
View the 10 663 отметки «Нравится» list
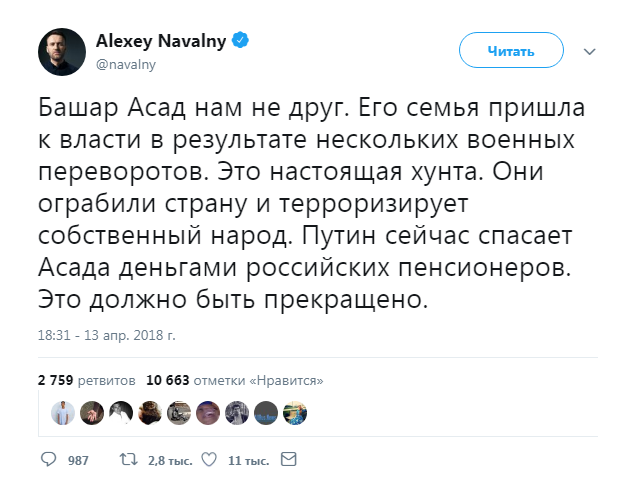[234, 381]
